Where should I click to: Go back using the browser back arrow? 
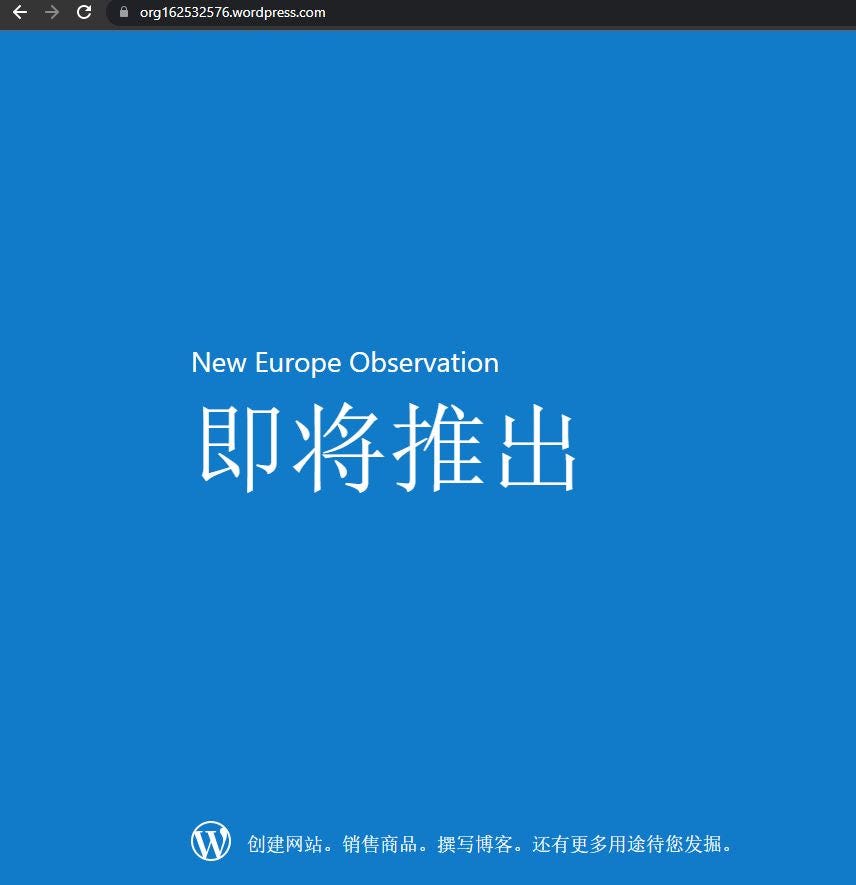coord(20,12)
